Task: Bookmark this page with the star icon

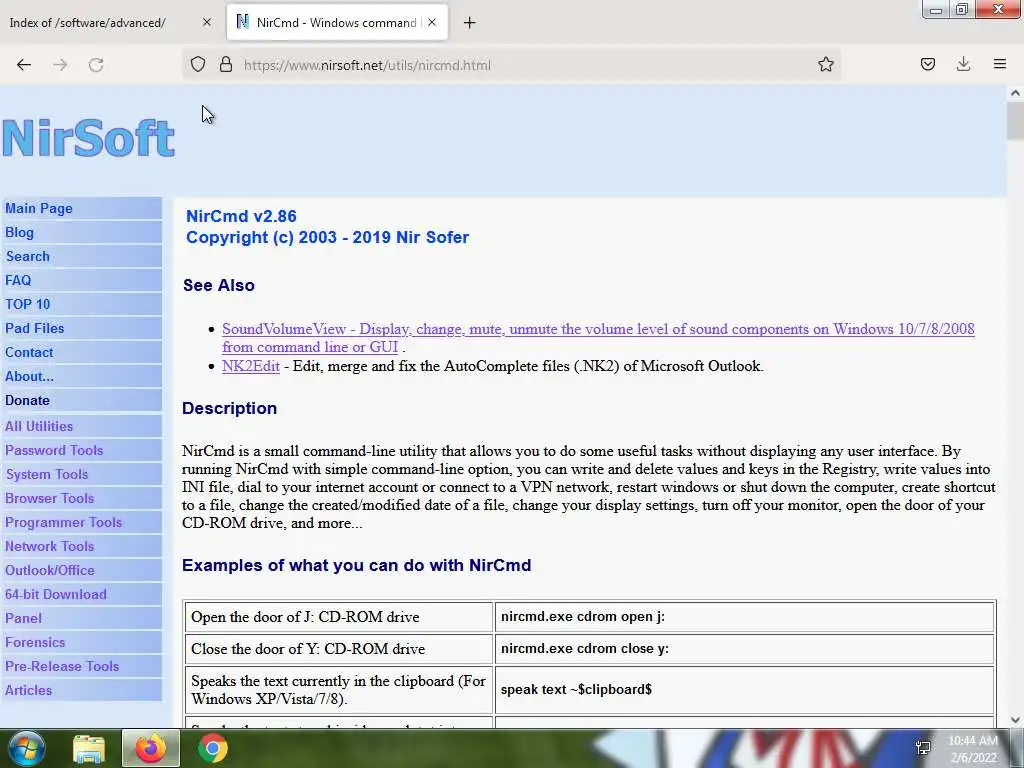Action: [825, 64]
